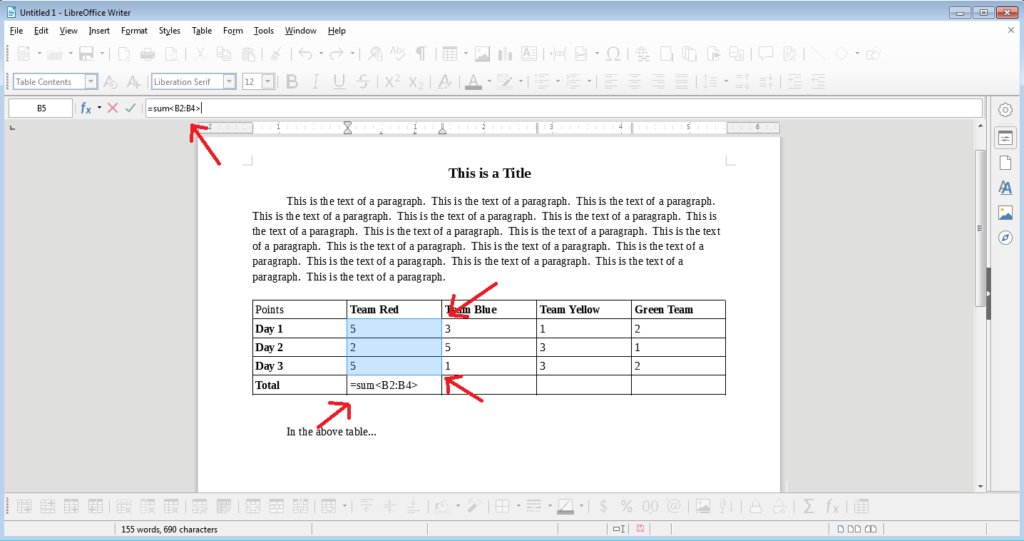Open the font size 12 dropdown
Screen dimensions: 1024x541
pyautogui.click(x=268, y=82)
